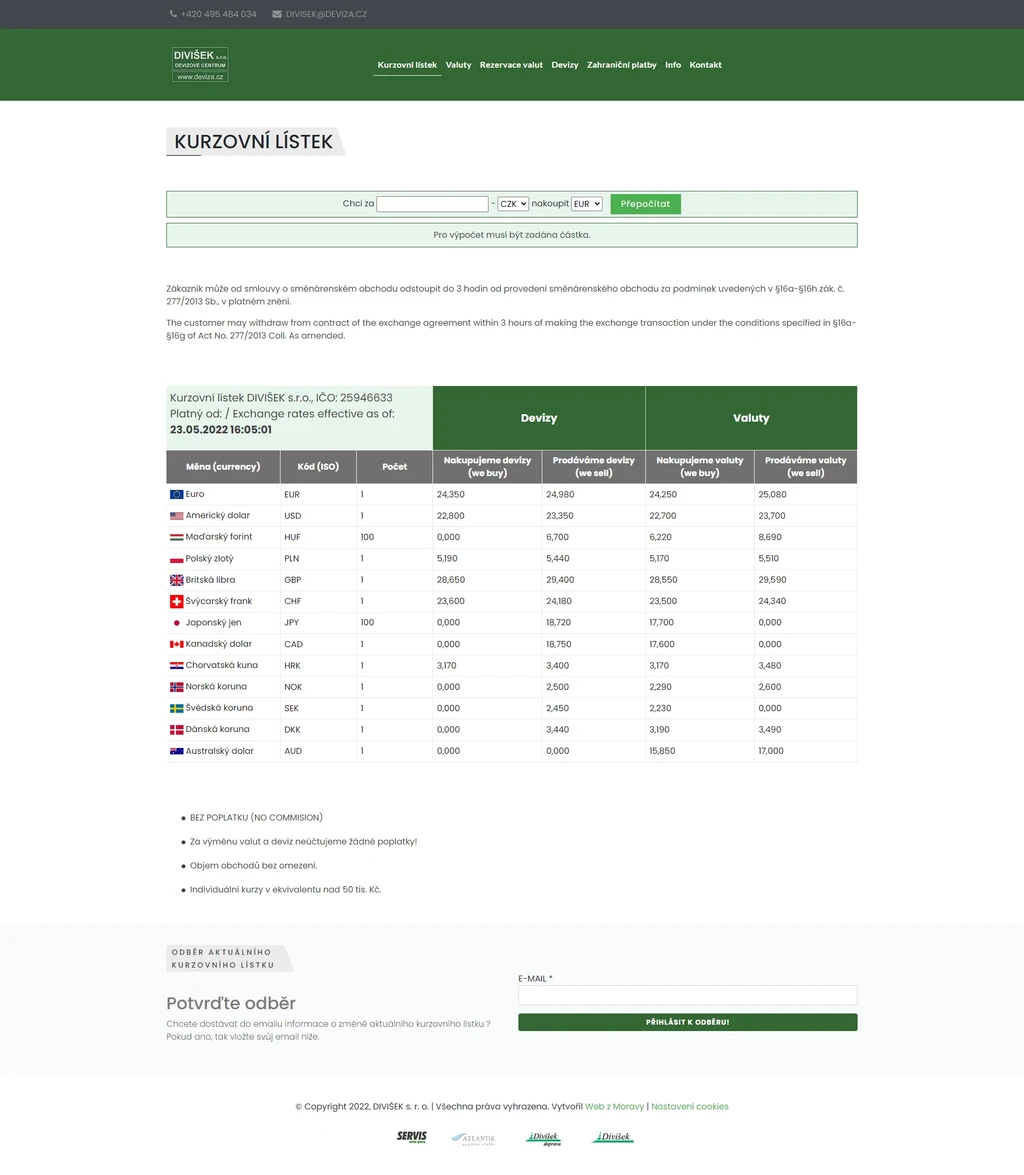Click the Atlantik logo in footer

pos(473,1138)
